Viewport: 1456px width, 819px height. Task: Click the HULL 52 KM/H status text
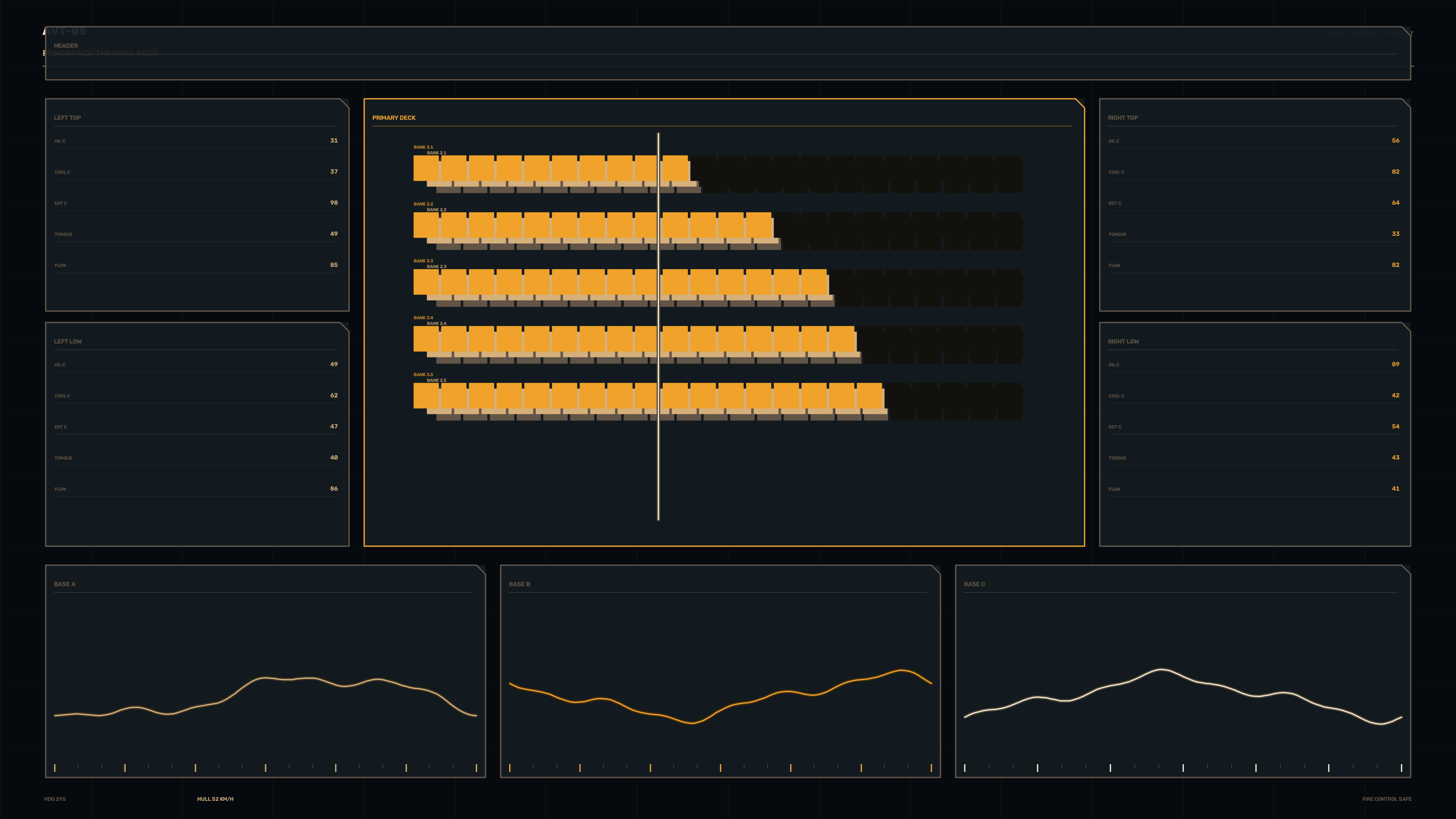[215, 799]
